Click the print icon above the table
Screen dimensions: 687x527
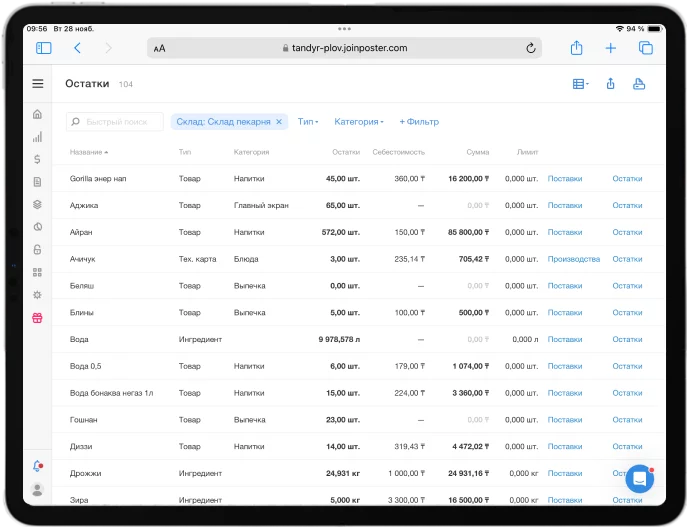point(639,84)
